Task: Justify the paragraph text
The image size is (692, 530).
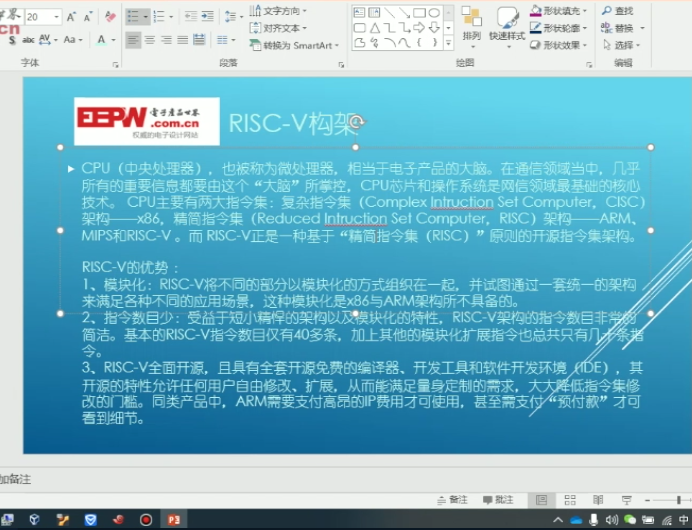Action: pyautogui.click(x=182, y=40)
